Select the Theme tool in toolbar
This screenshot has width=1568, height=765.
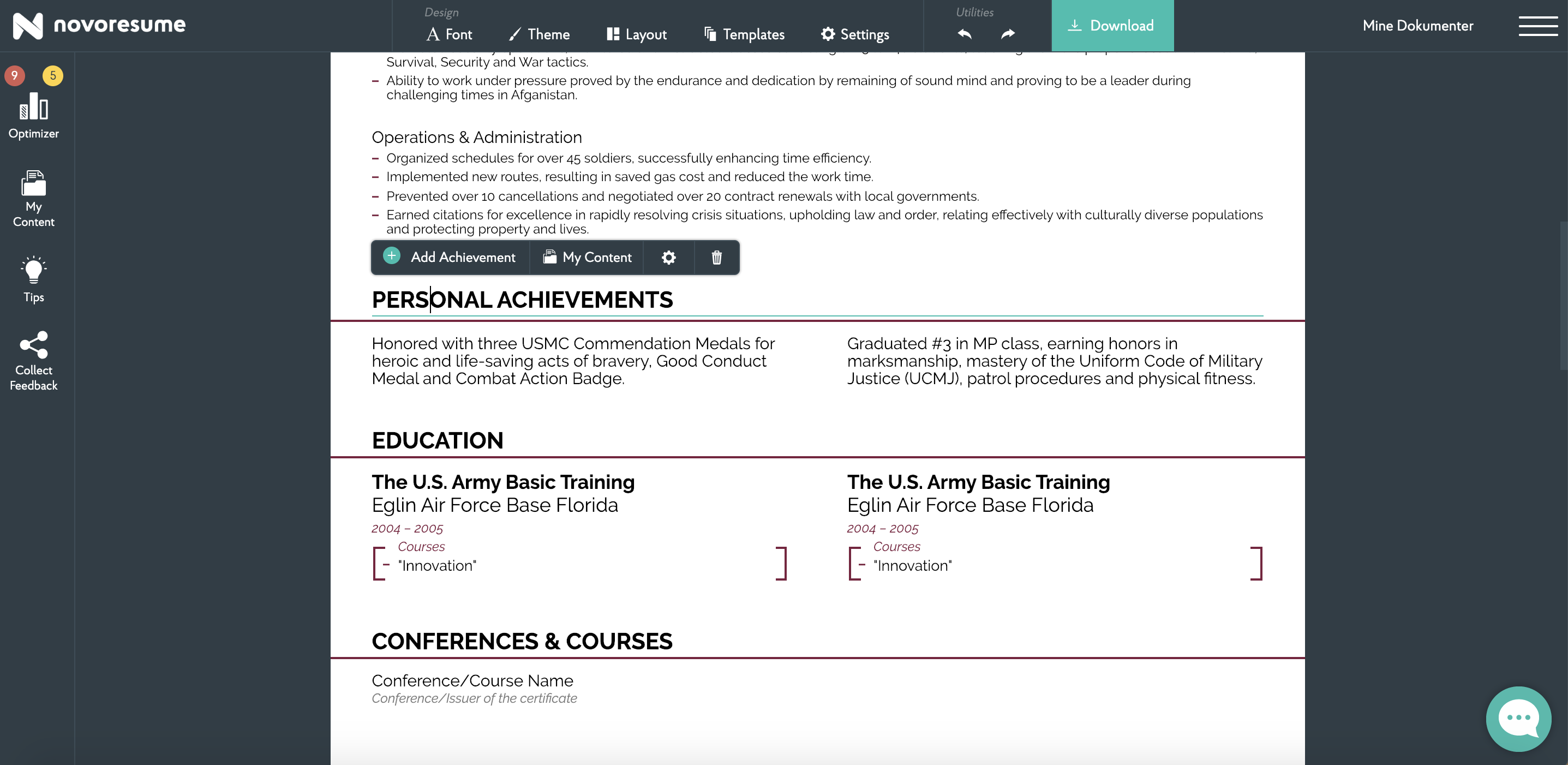tap(548, 34)
